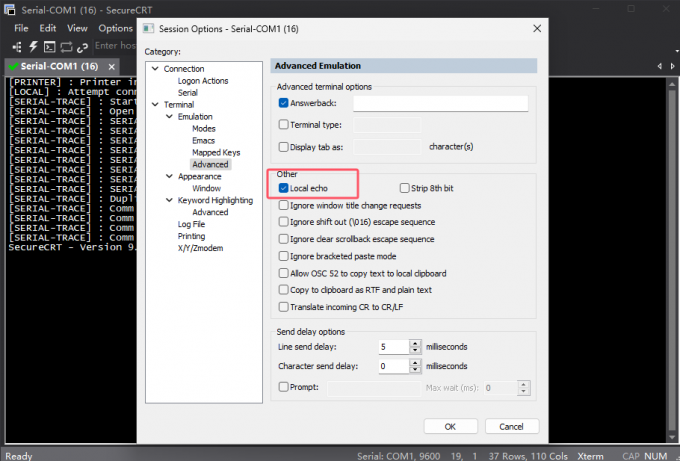
Task: Collapse the Connection tree node
Action: 155,69
